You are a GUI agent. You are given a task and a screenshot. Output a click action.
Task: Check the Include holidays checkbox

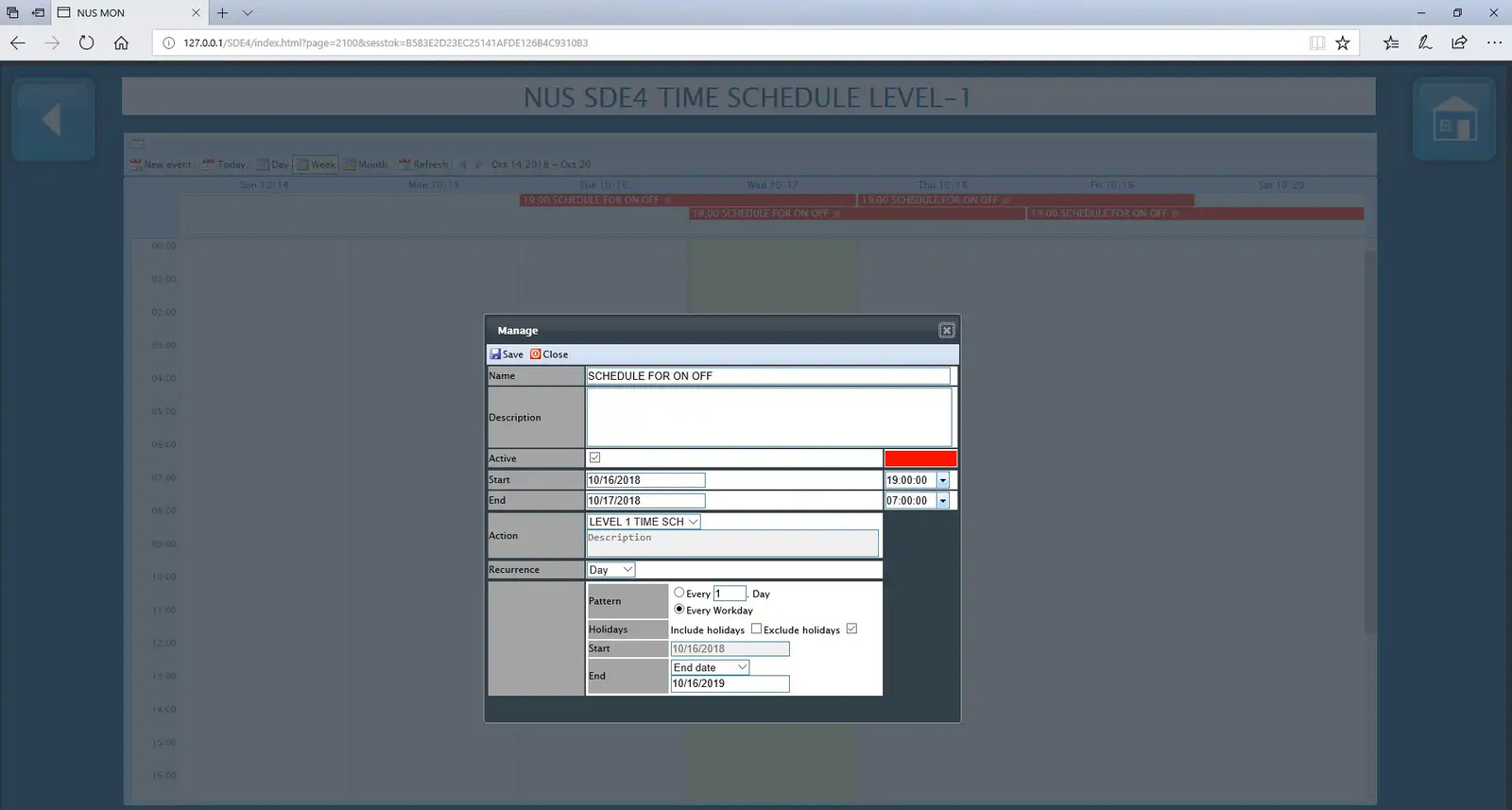(x=756, y=629)
